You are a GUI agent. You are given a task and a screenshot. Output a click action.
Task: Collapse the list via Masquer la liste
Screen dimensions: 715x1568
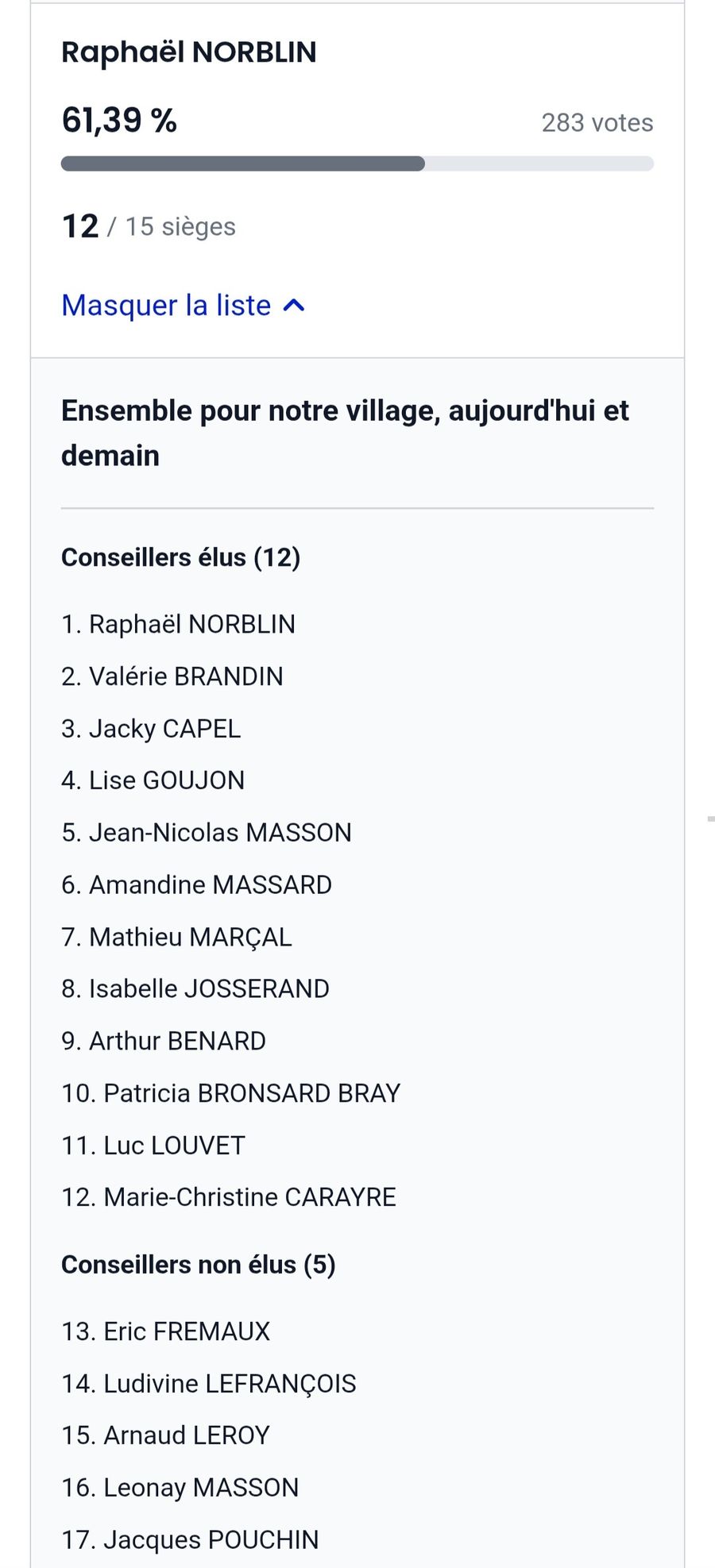(x=167, y=306)
